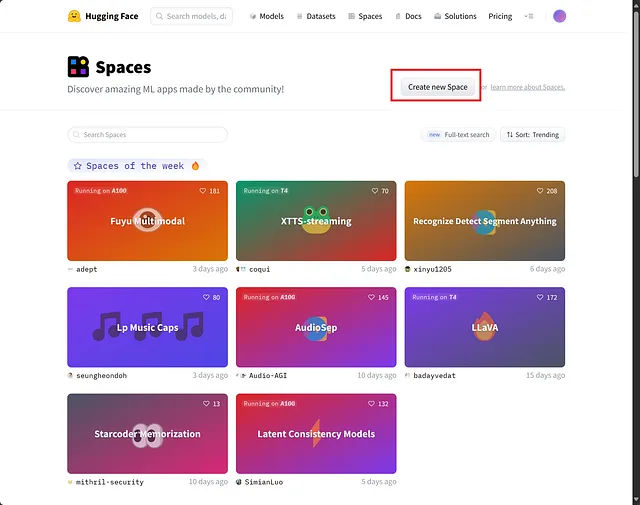Open the AudioSep space card
The height and width of the screenshot is (505, 640).
point(316,327)
